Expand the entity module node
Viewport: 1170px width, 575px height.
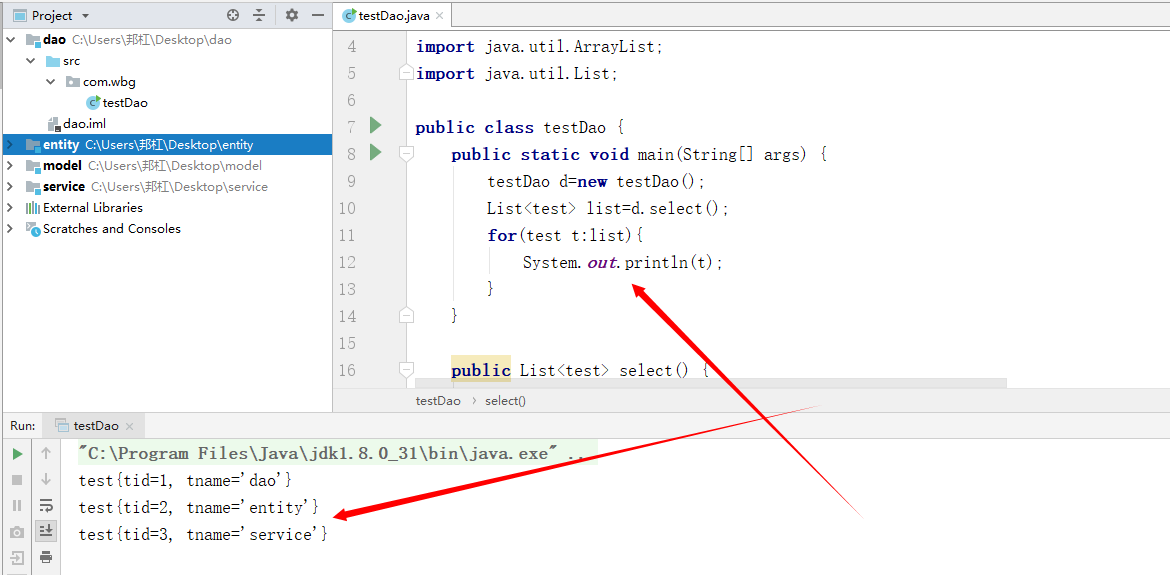point(10,145)
